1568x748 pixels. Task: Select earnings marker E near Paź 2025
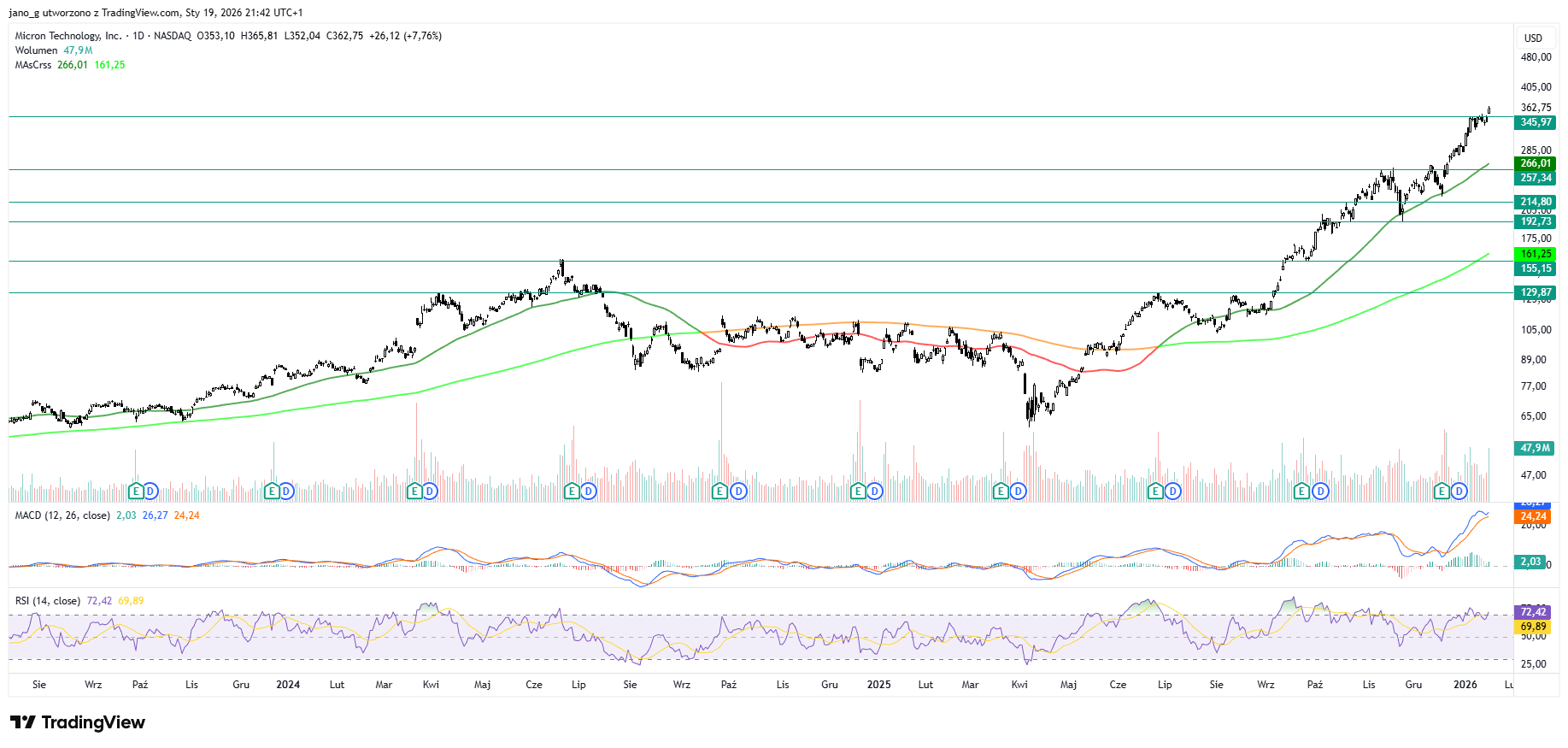click(1302, 491)
